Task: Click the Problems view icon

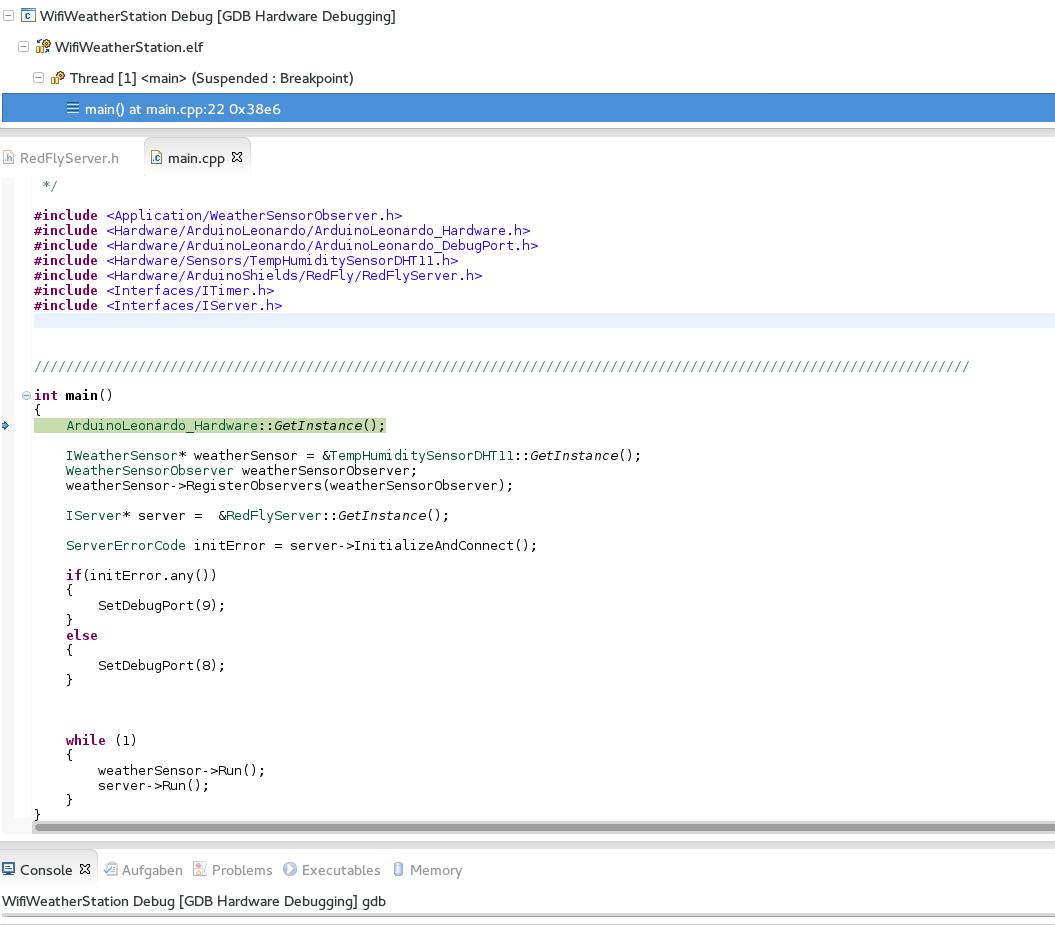Action: point(200,869)
